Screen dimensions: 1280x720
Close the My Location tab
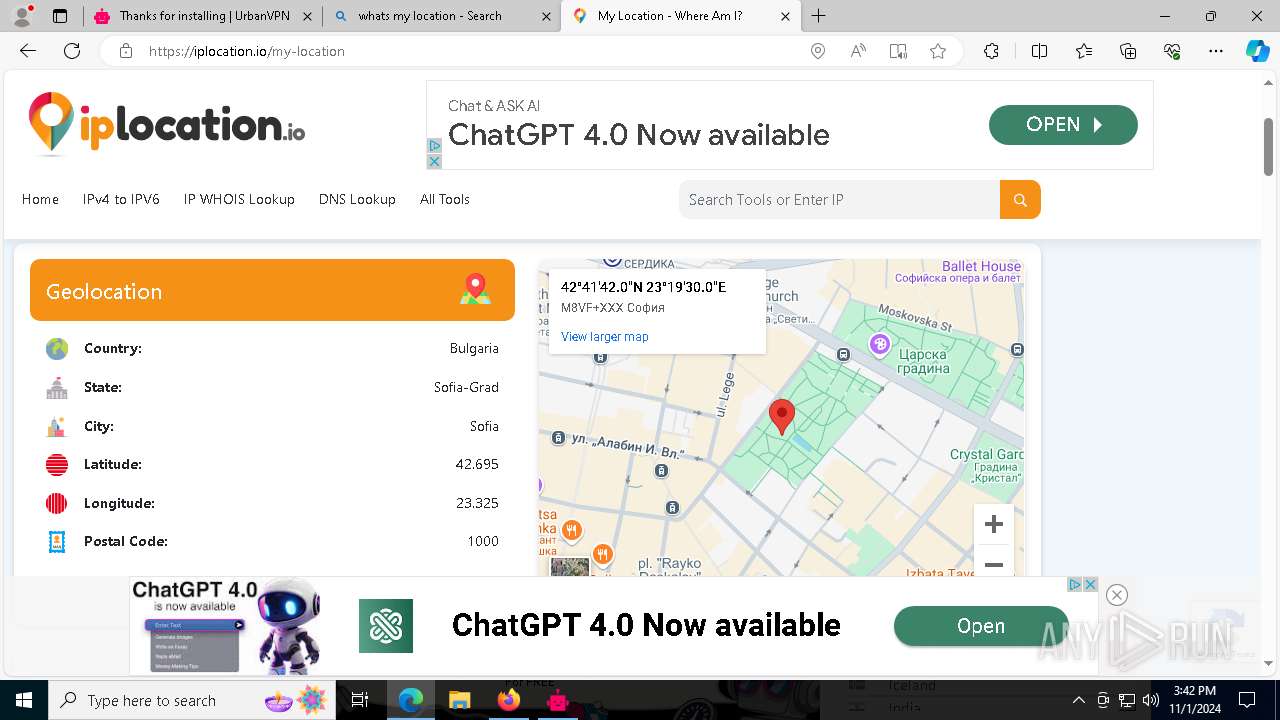[785, 16]
